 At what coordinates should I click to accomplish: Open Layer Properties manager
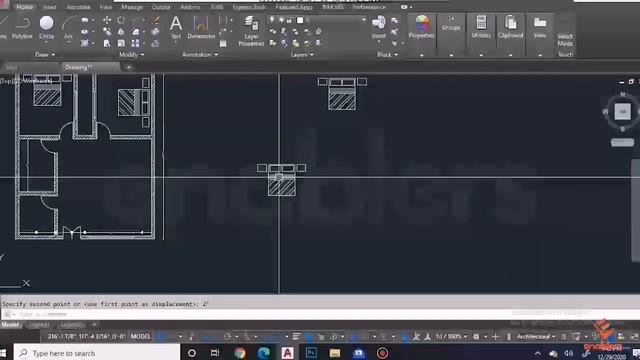tap(251, 31)
